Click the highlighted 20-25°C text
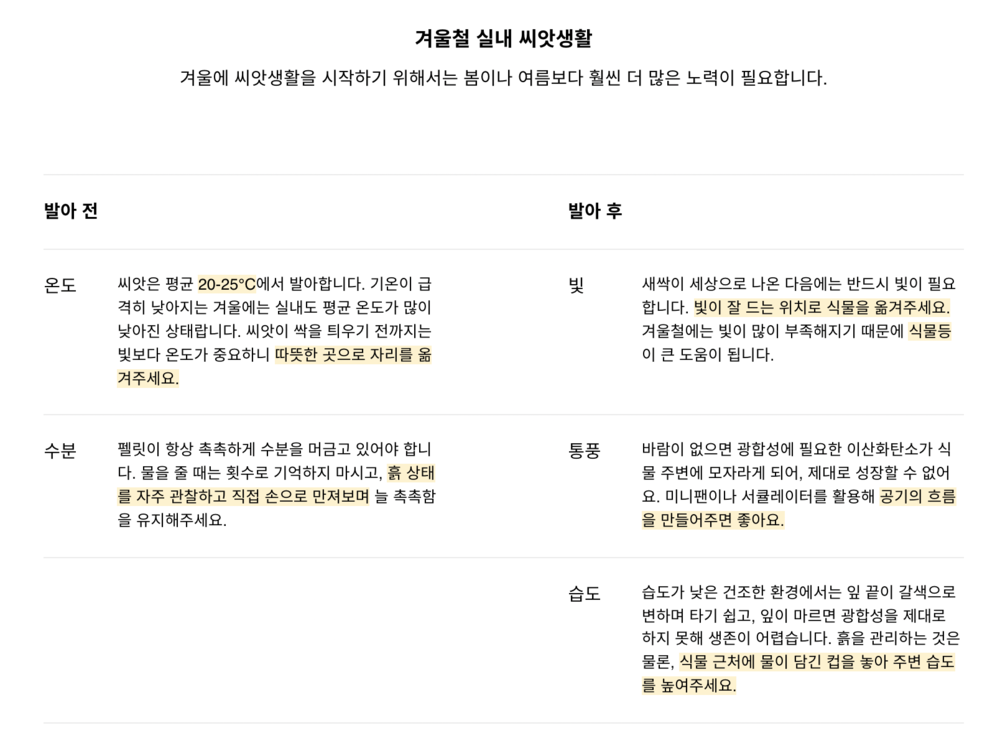This screenshot has height=741, width=1000. click(x=227, y=284)
